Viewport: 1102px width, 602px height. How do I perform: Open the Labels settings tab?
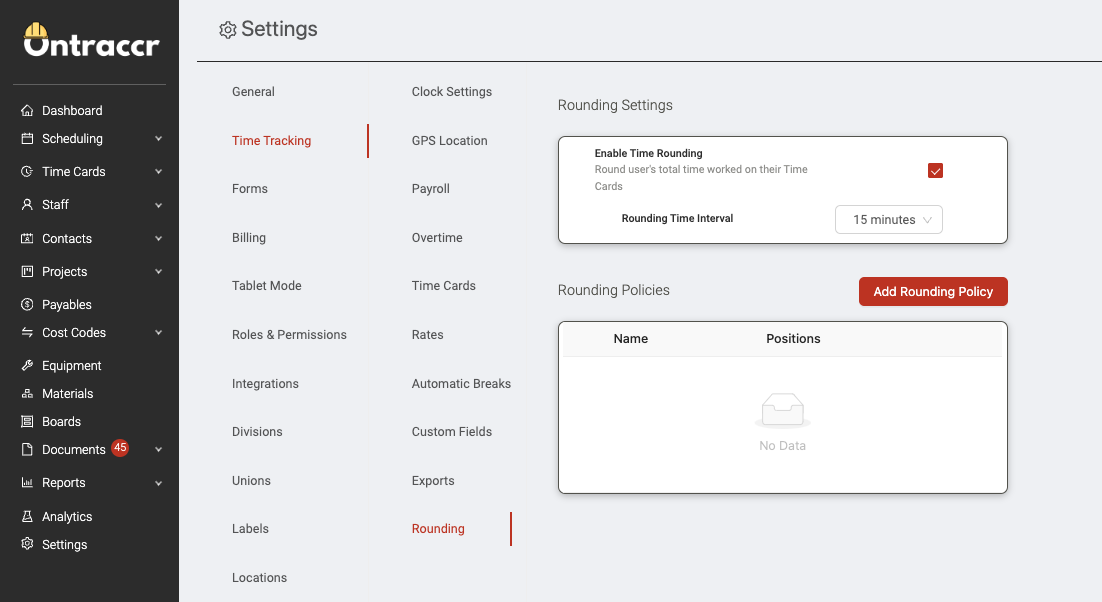(250, 528)
